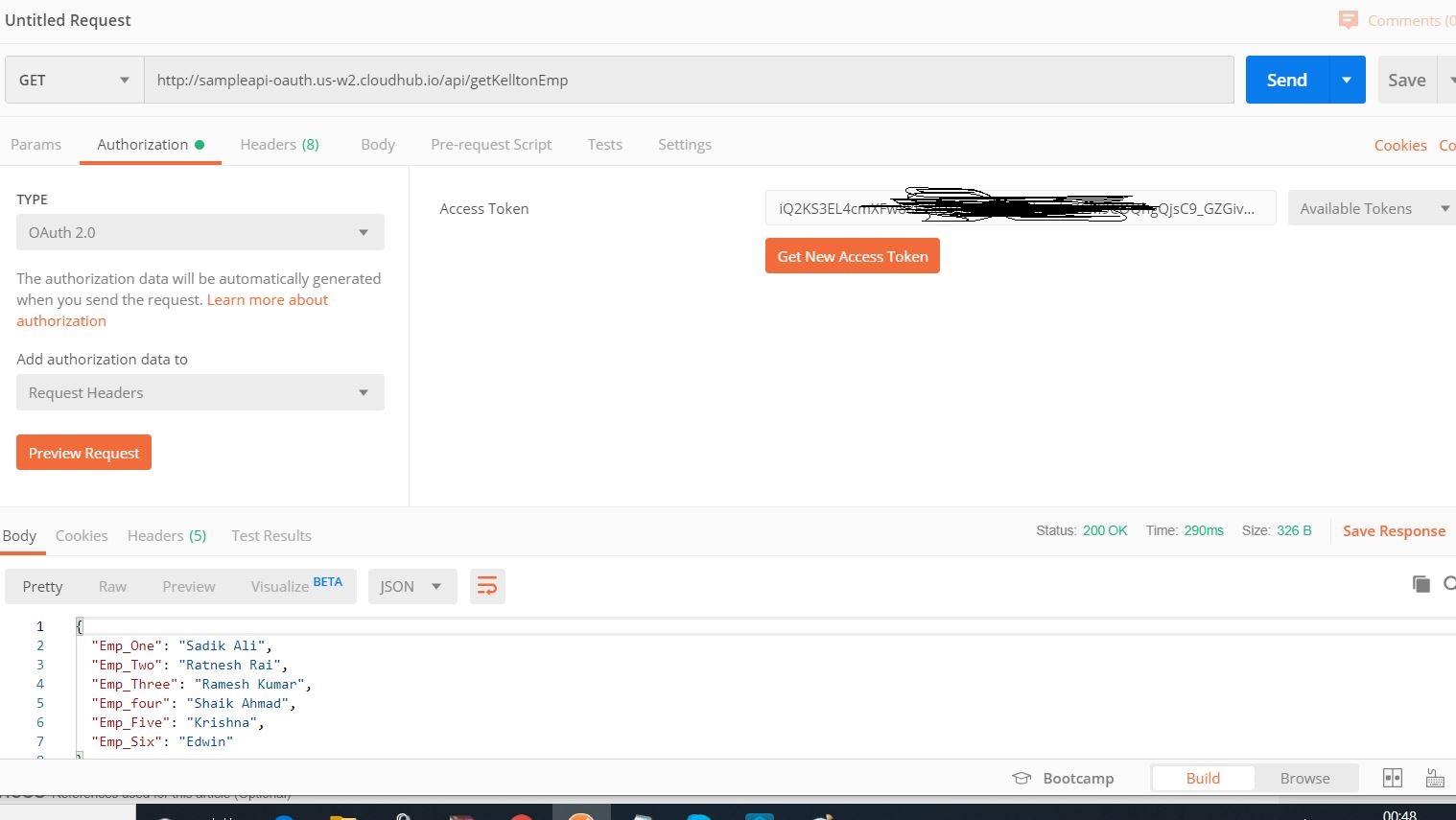Open the two-pane layout switcher
The width and height of the screenshot is (1456, 820).
[1393, 778]
